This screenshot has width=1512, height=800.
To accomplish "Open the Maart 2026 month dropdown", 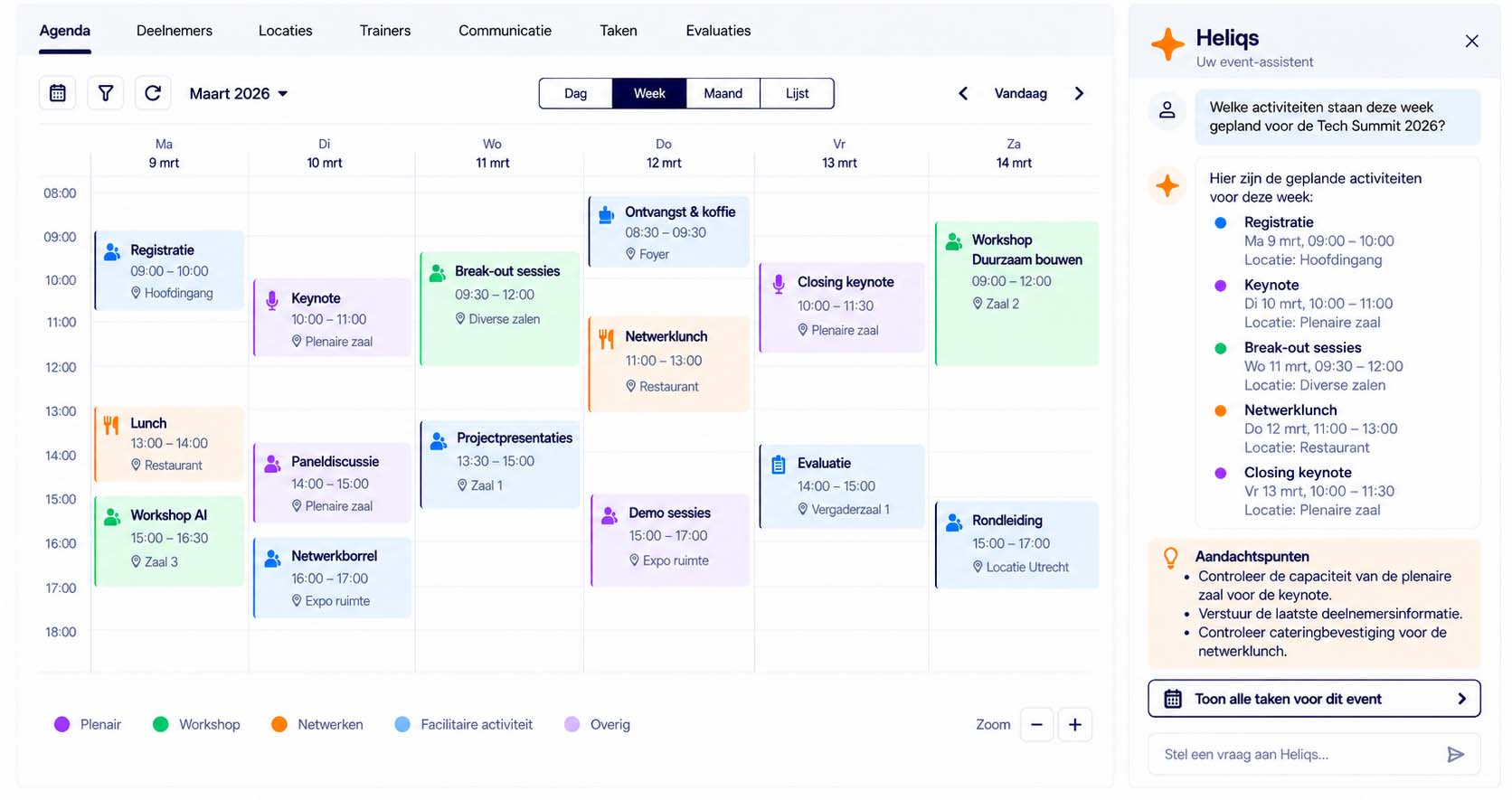I will point(239,93).
